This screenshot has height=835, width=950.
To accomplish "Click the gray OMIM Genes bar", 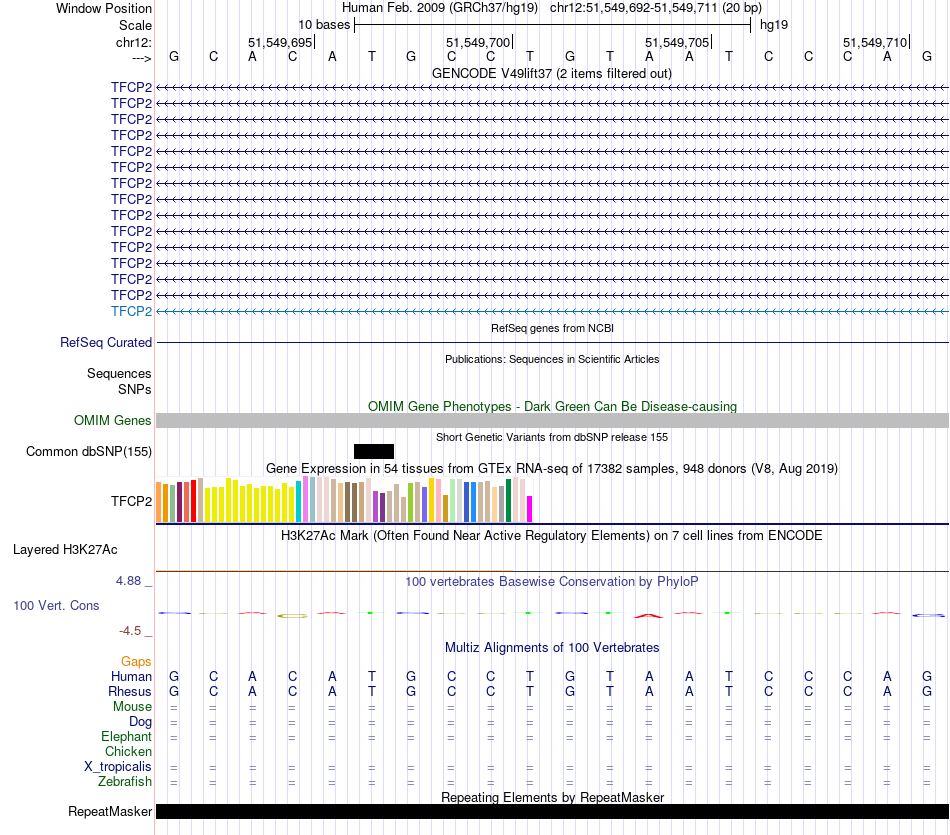I will [552, 421].
